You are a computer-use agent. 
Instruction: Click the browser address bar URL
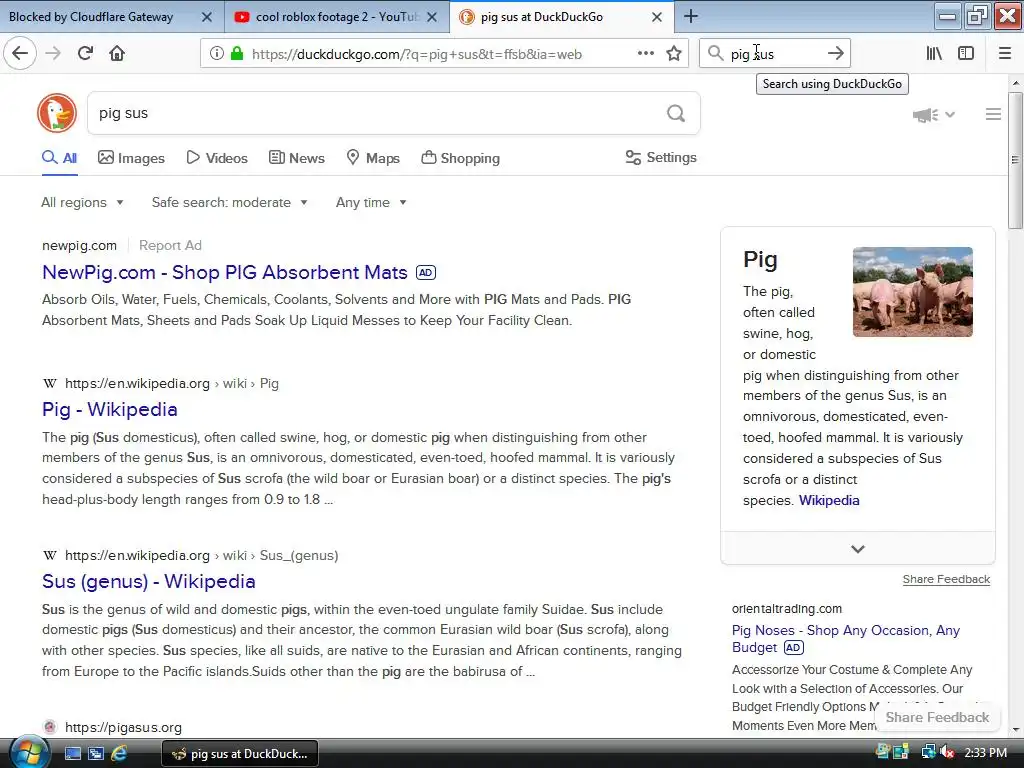(417, 54)
